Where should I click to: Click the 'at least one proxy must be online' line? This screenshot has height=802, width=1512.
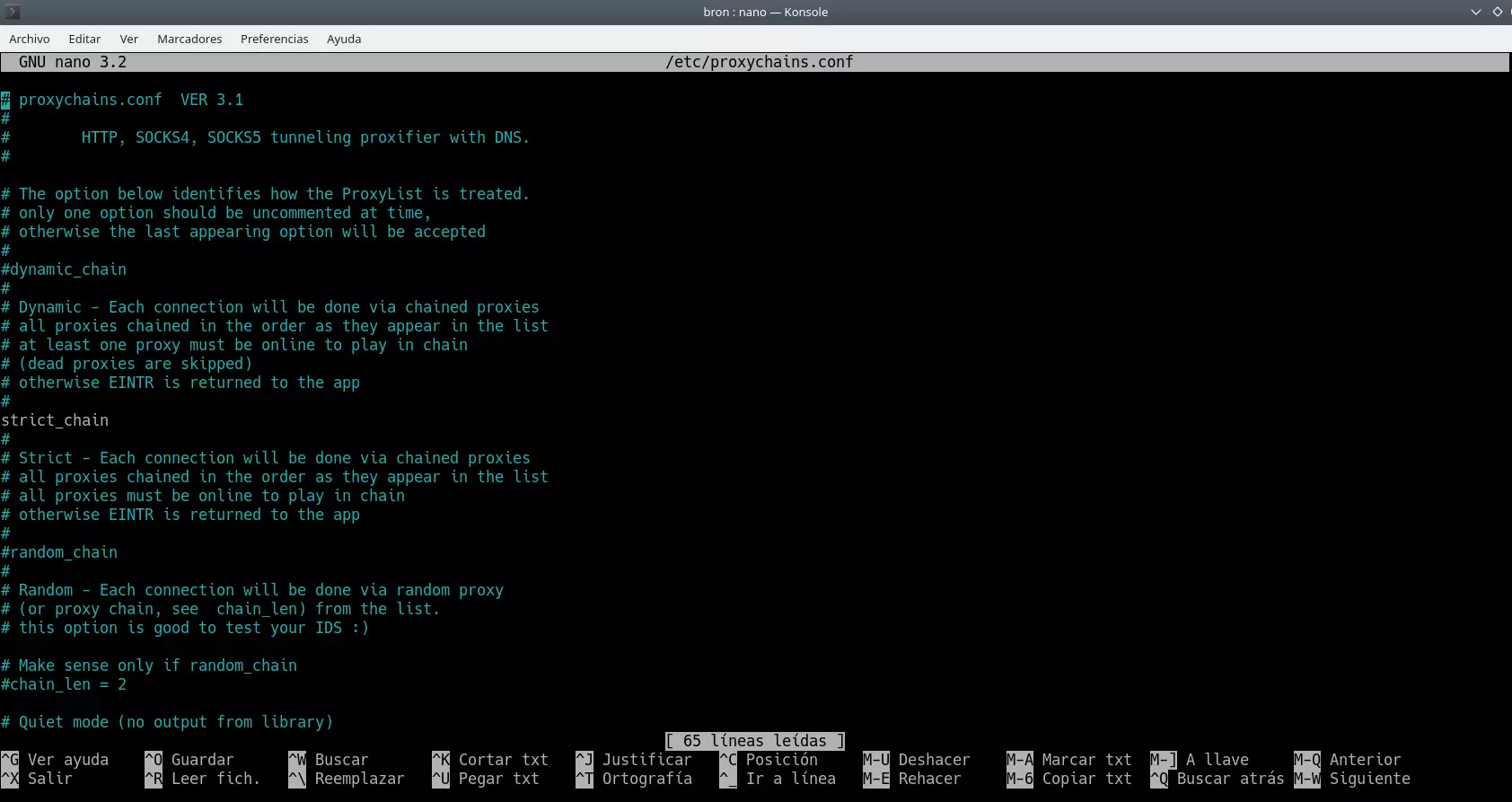tap(234, 345)
